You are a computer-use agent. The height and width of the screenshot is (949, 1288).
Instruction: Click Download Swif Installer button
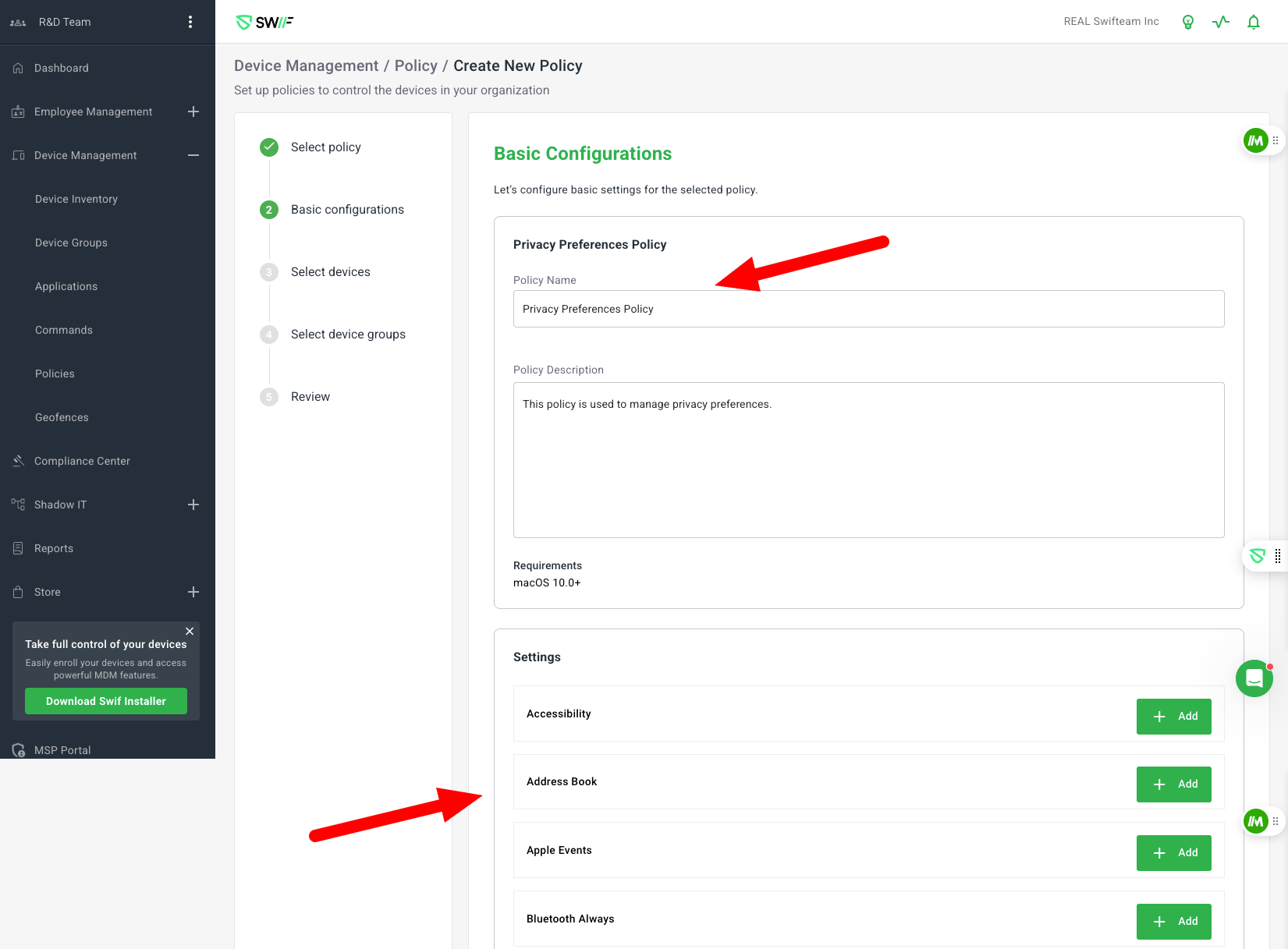(106, 701)
